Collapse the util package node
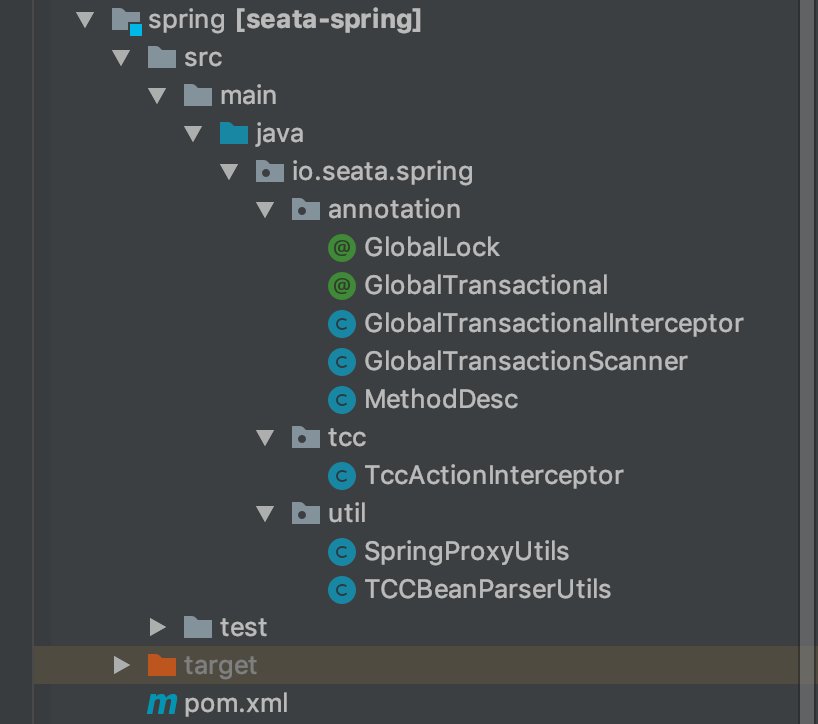Screen dimensions: 818x724 coord(265,514)
